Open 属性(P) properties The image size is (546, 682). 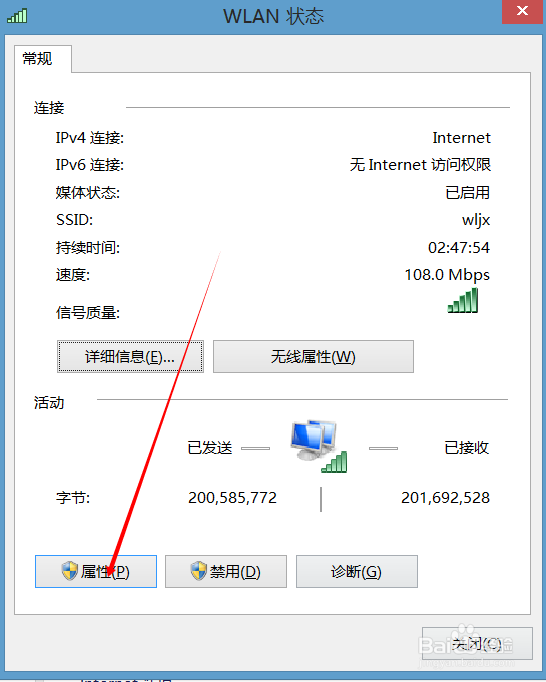click(x=96, y=572)
